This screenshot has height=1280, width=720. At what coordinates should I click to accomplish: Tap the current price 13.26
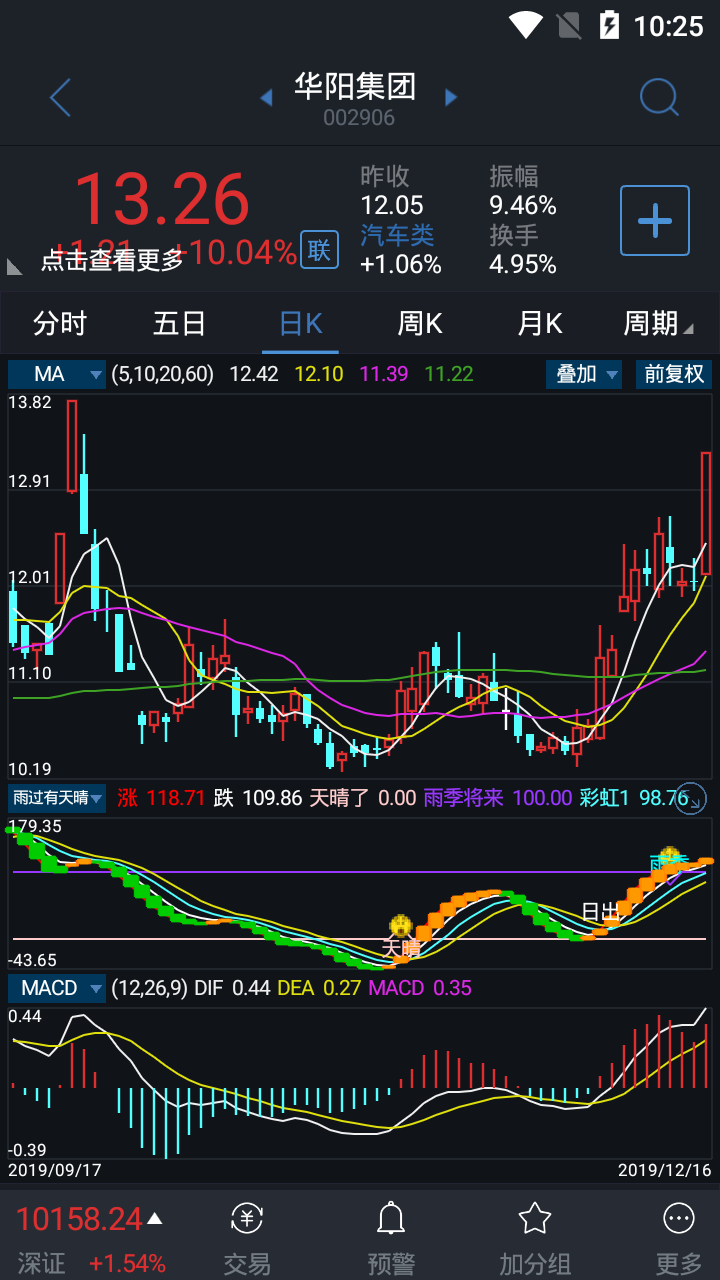tap(161, 198)
